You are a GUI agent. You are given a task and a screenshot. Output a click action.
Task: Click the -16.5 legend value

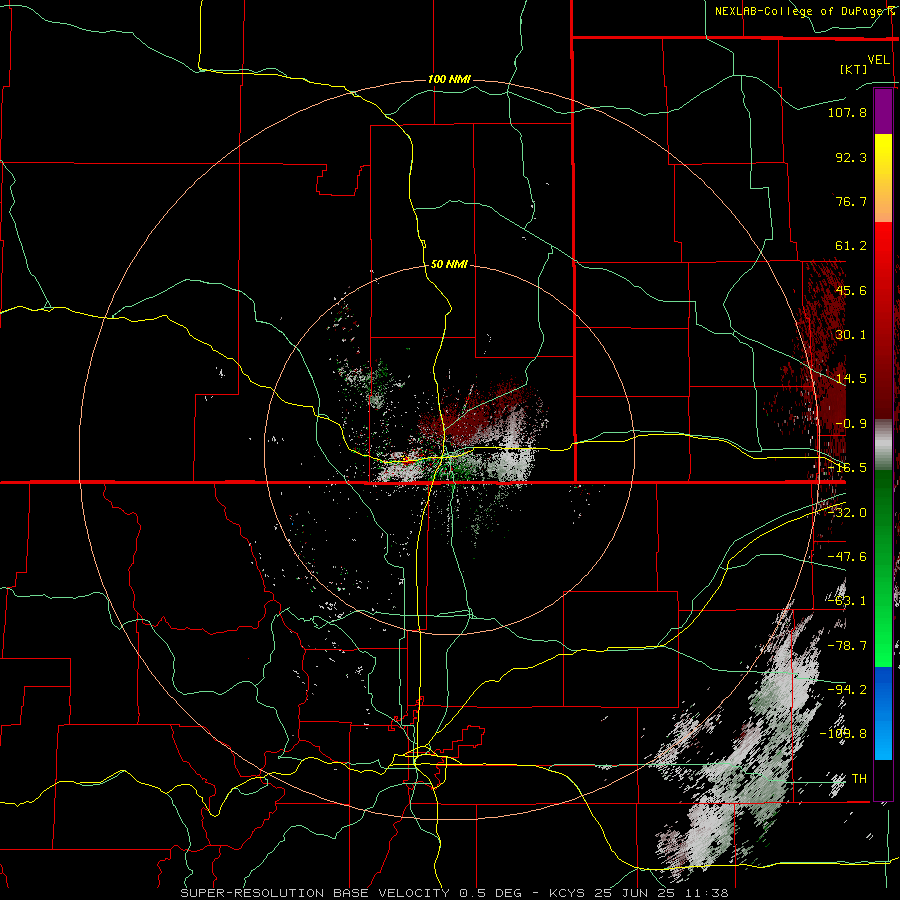[847, 468]
